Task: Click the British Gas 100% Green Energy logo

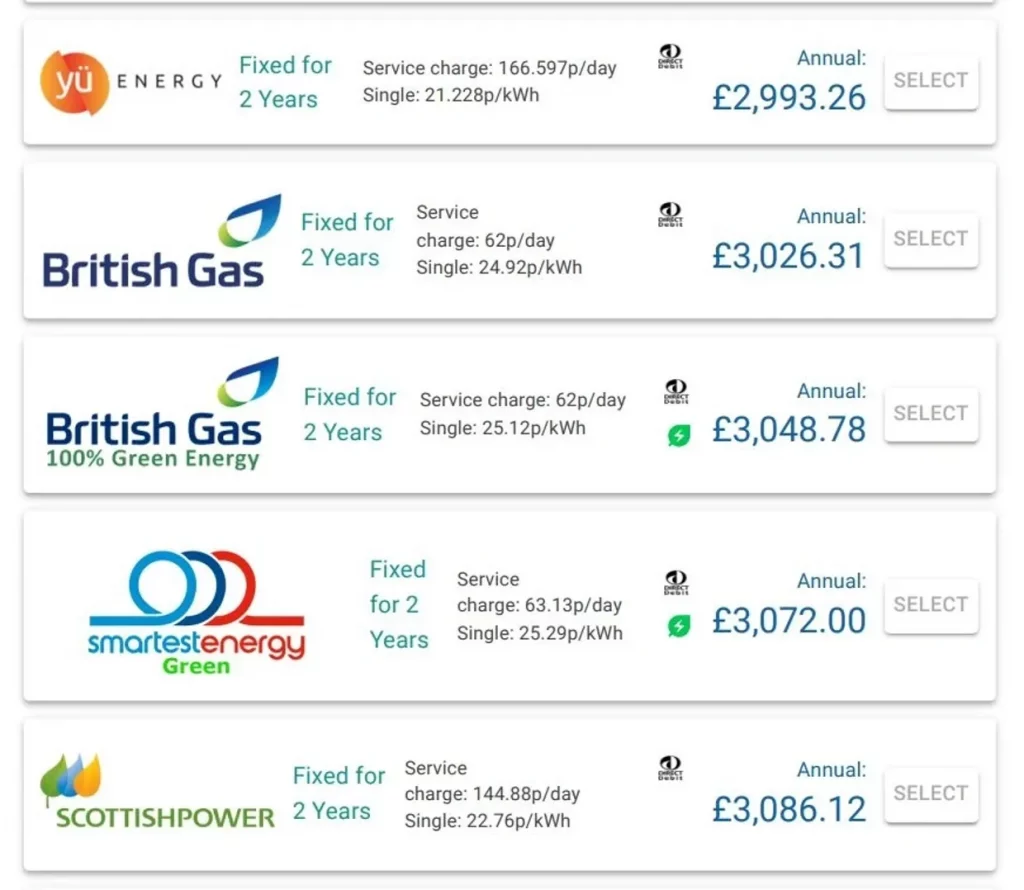Action: tap(154, 416)
